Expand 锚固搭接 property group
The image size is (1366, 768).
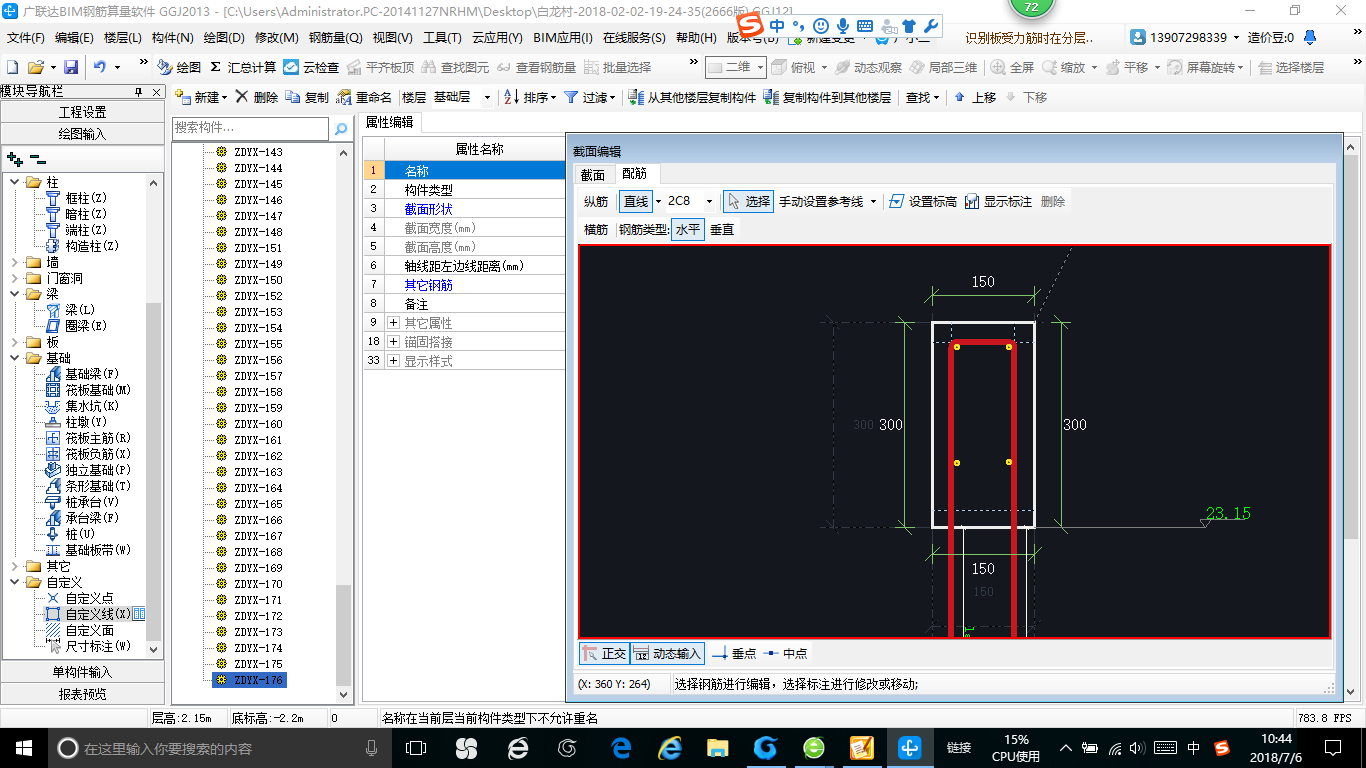click(x=394, y=341)
